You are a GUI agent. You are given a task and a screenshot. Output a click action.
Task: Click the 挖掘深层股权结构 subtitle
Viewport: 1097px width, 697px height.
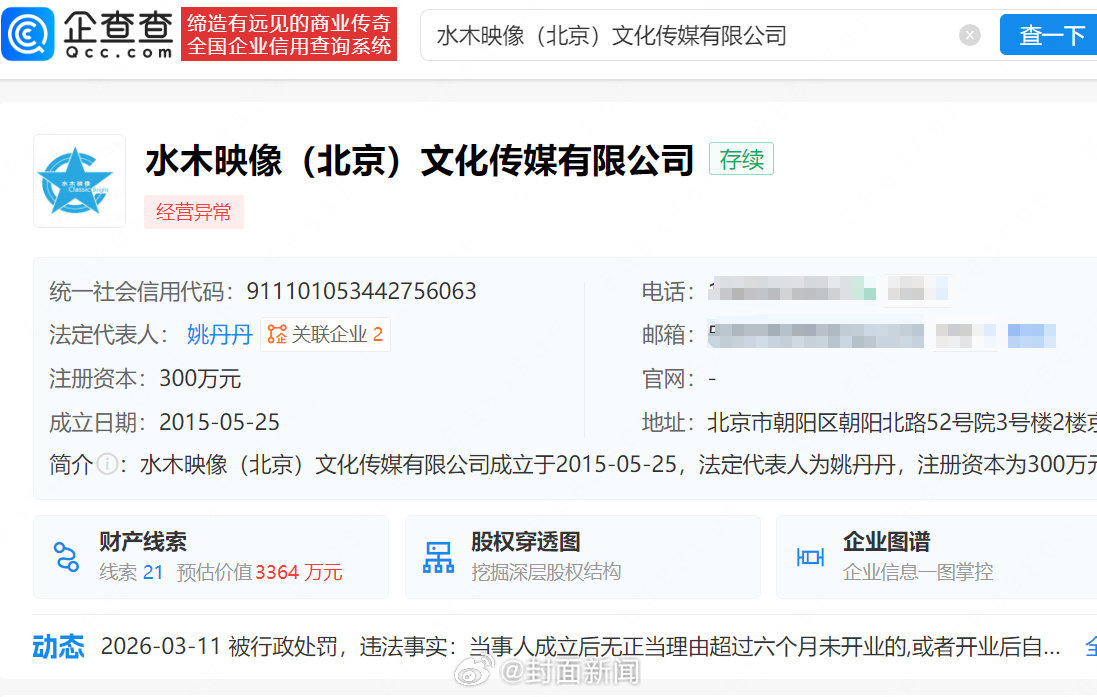[546, 572]
